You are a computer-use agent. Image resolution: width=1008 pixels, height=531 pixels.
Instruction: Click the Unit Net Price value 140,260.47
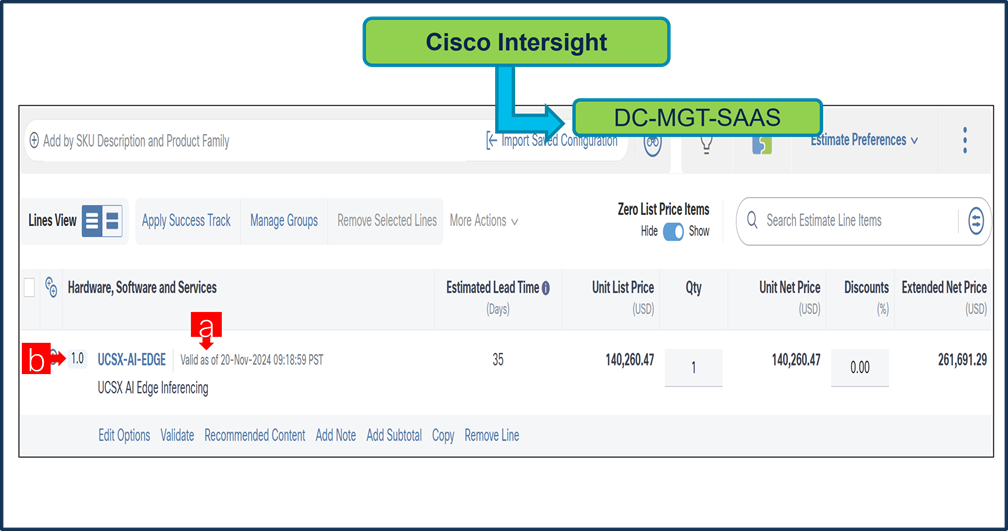[796, 360]
